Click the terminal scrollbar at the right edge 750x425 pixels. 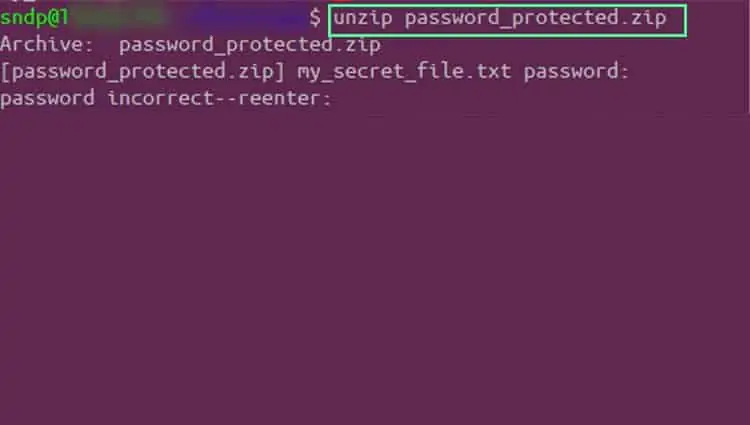(748, 57)
